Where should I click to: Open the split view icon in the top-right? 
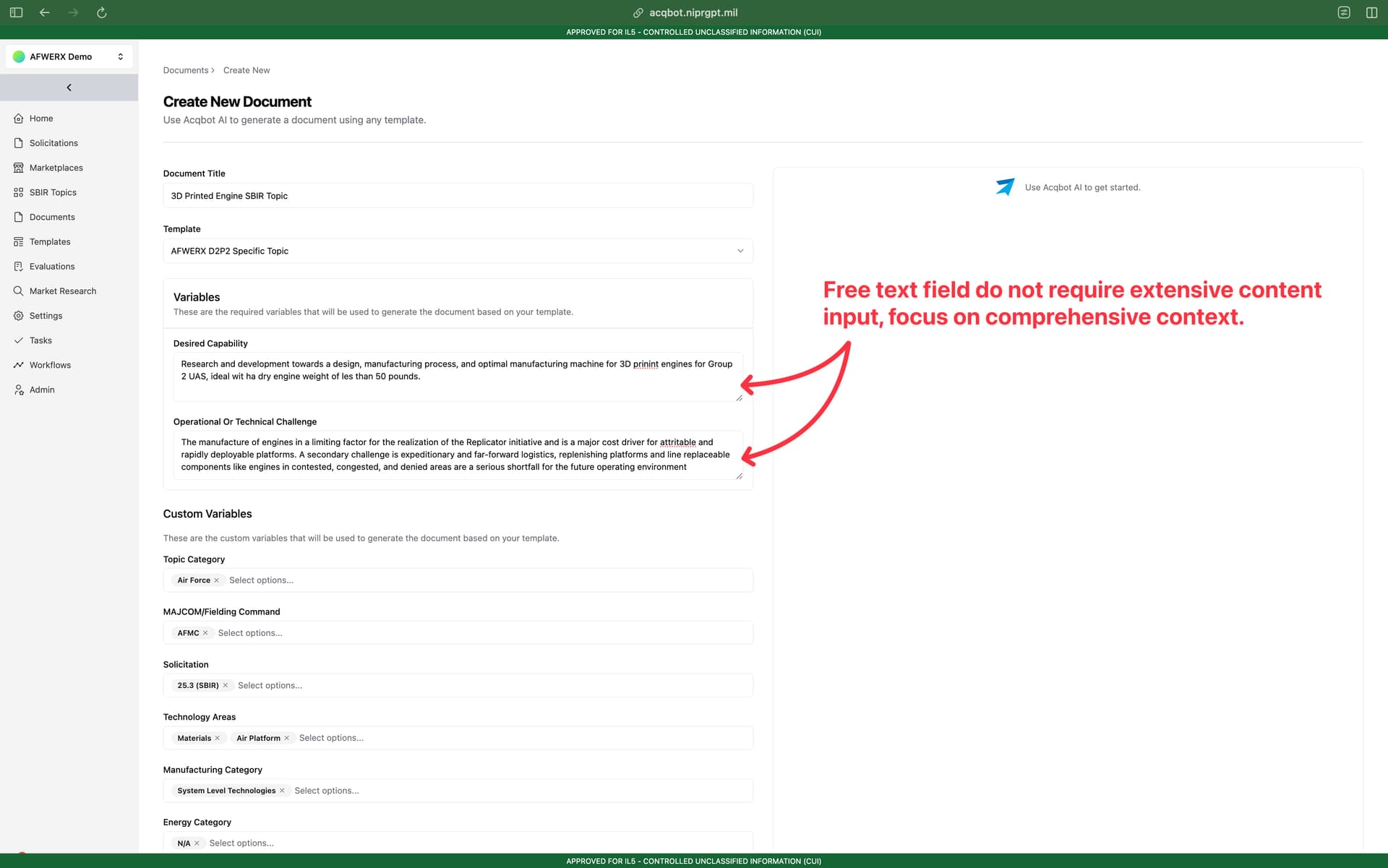pyautogui.click(x=1371, y=12)
